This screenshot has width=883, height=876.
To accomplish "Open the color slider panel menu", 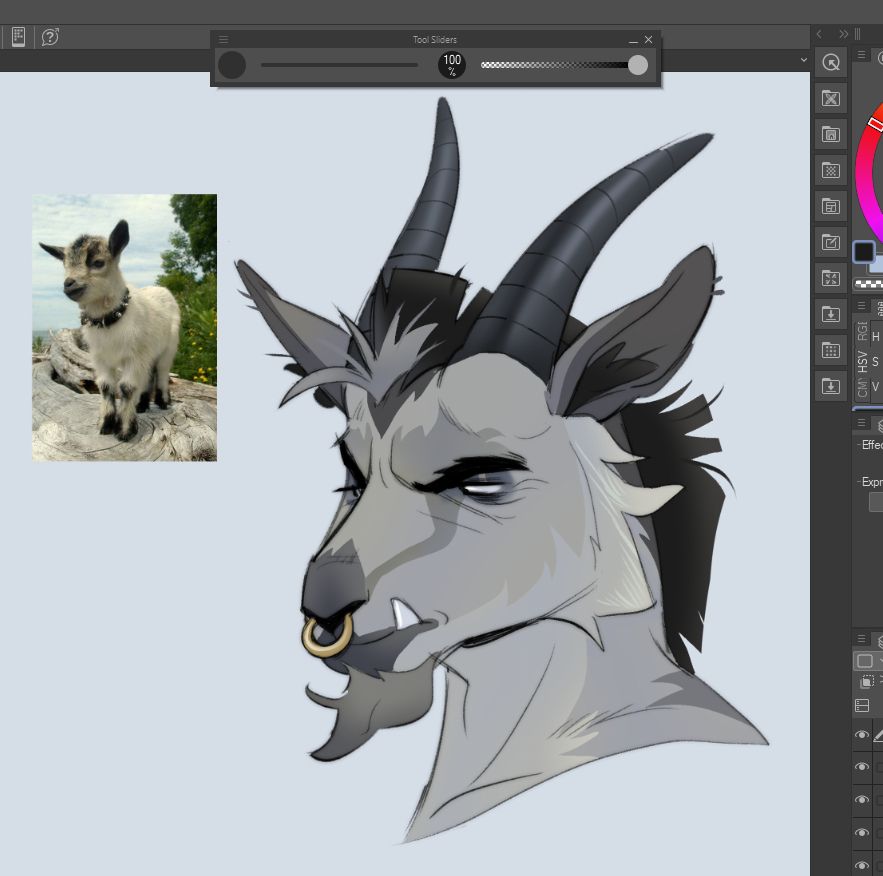I will (x=861, y=306).
